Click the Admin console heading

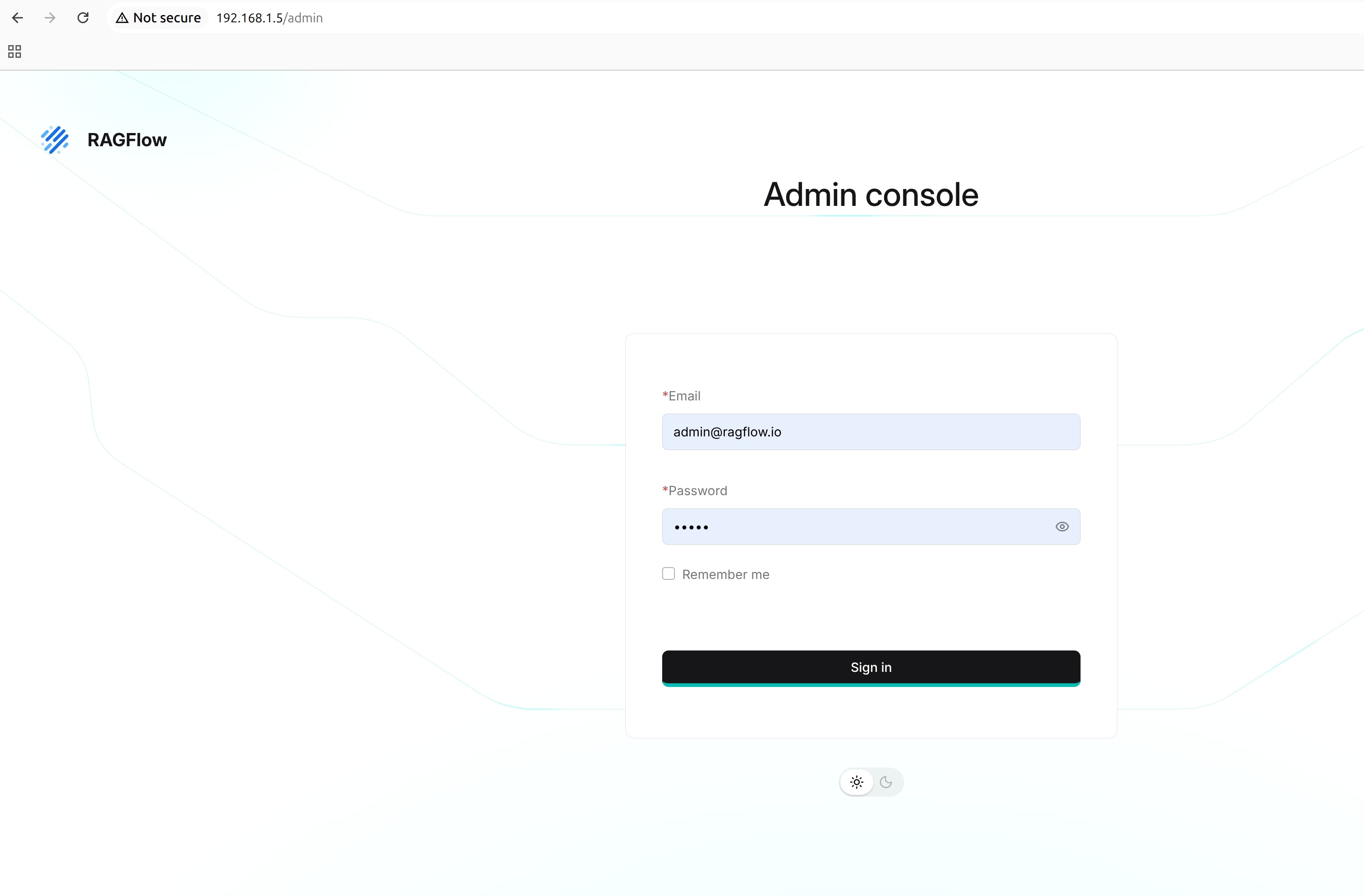click(x=871, y=194)
